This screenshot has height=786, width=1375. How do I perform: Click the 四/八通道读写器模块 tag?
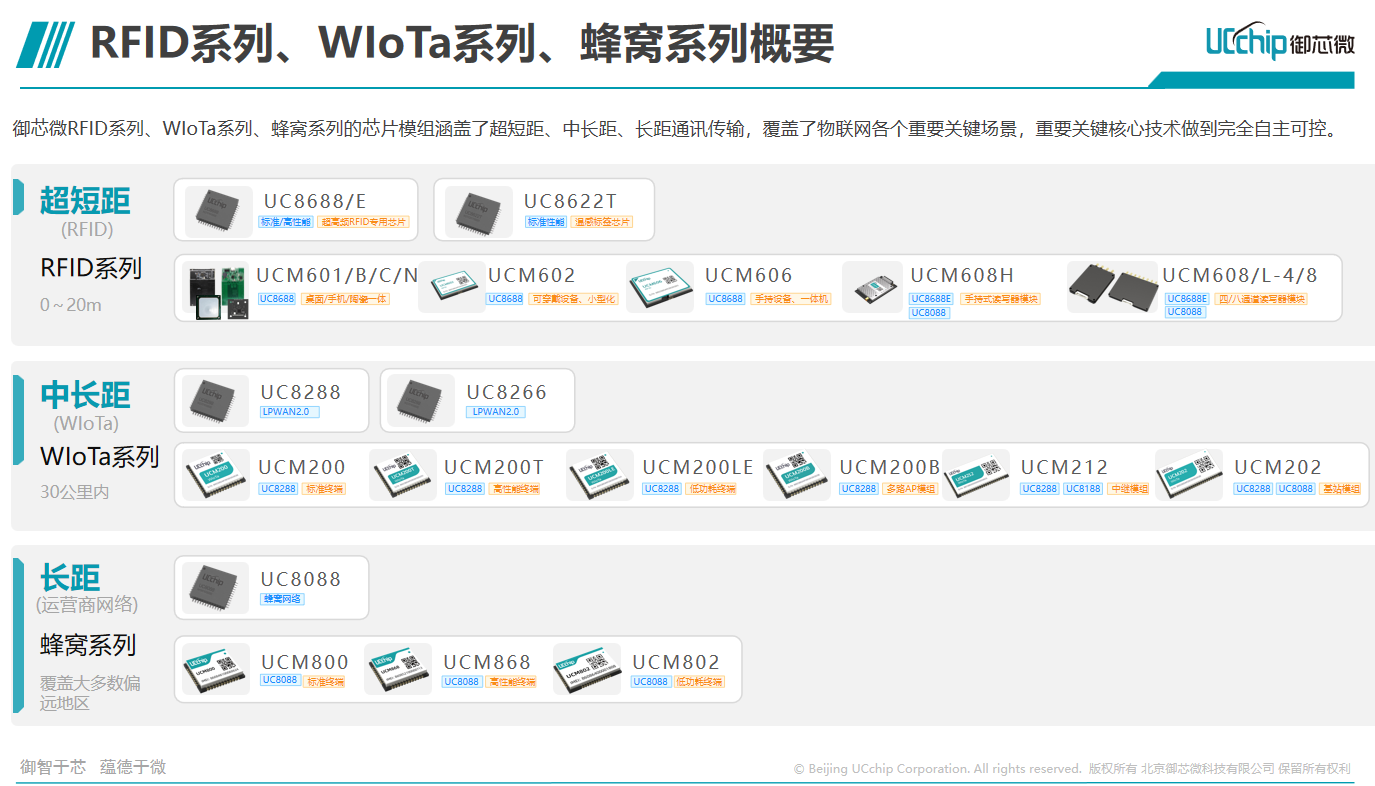pos(1261,299)
